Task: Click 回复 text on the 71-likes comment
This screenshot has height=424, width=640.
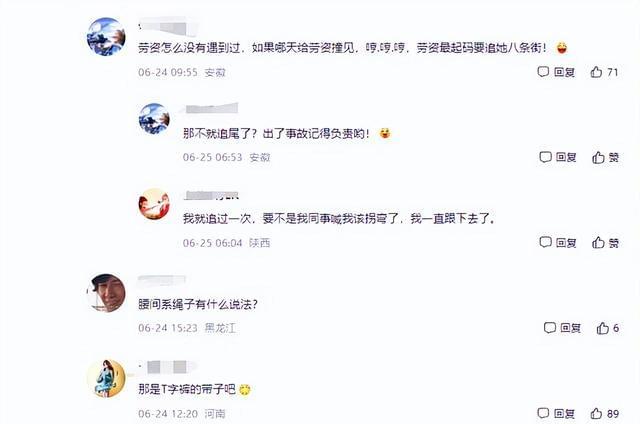Action: (564, 72)
